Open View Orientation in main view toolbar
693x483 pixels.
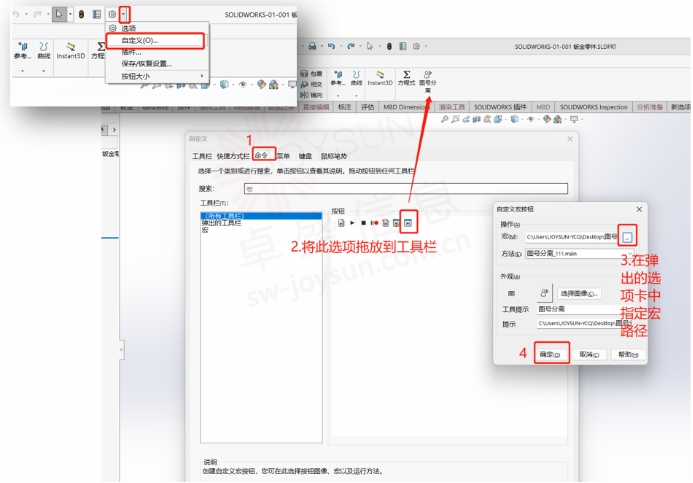tap(498, 119)
